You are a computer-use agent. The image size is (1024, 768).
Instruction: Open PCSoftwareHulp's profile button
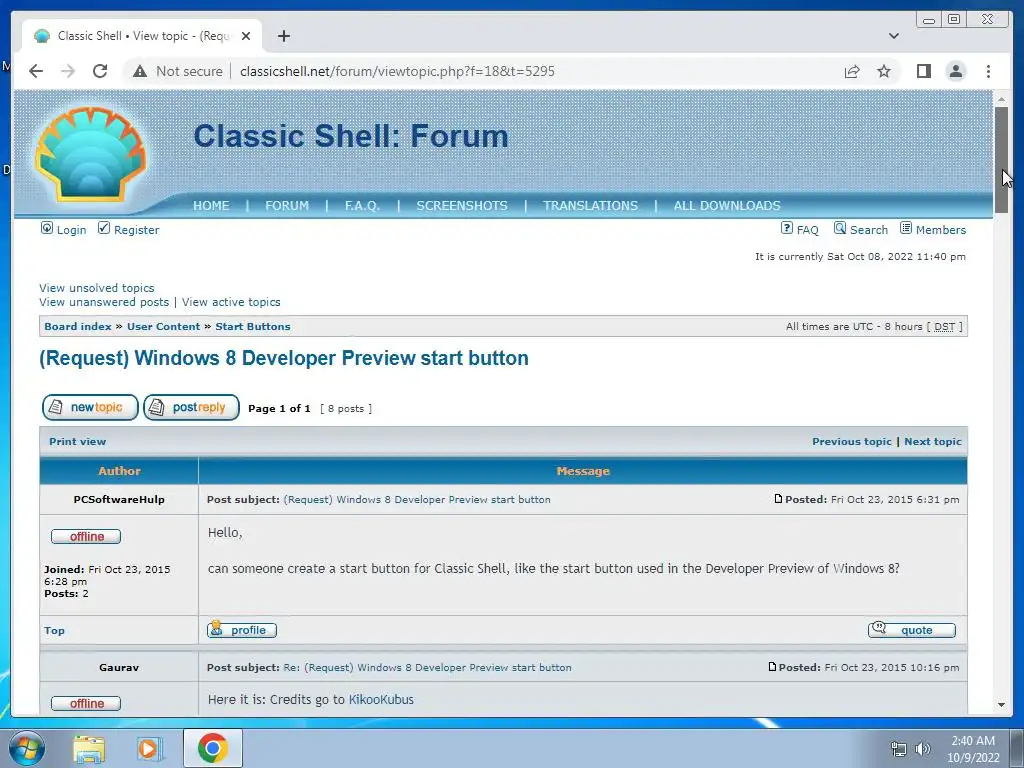pos(242,630)
